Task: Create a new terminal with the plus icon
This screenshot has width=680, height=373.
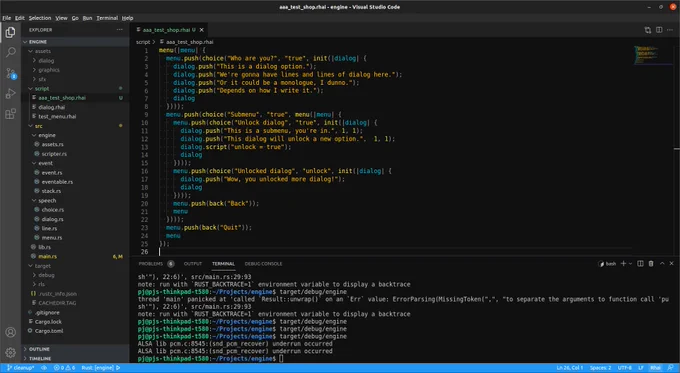Action: [623, 263]
